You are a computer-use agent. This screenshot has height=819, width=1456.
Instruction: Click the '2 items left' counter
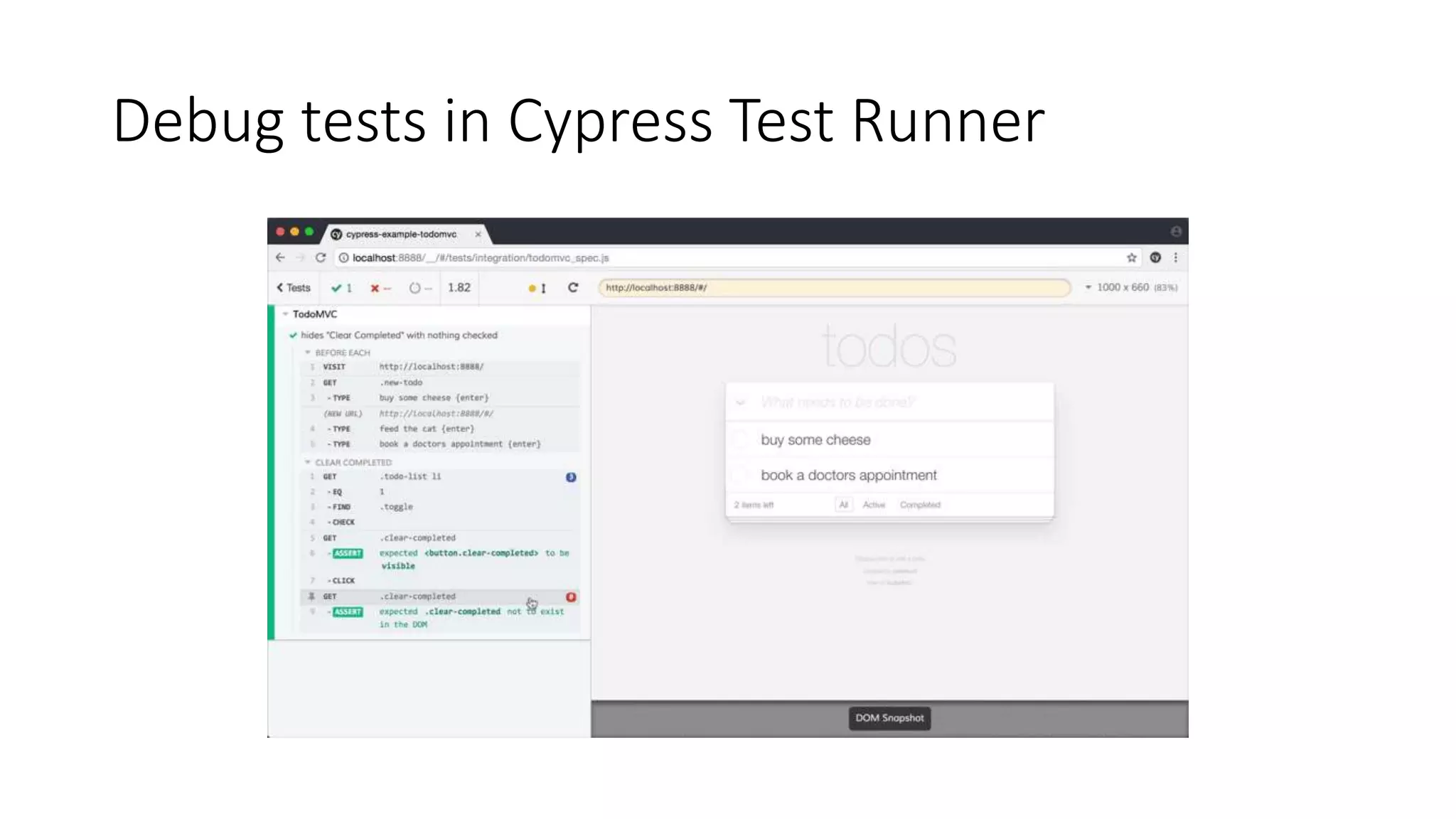pyautogui.click(x=754, y=505)
